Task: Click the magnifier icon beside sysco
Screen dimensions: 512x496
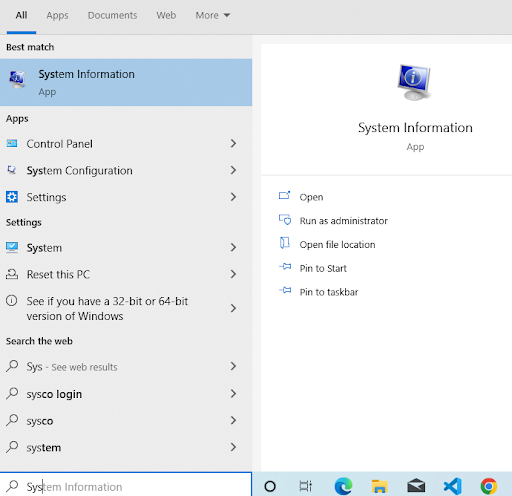Action: click(12, 420)
